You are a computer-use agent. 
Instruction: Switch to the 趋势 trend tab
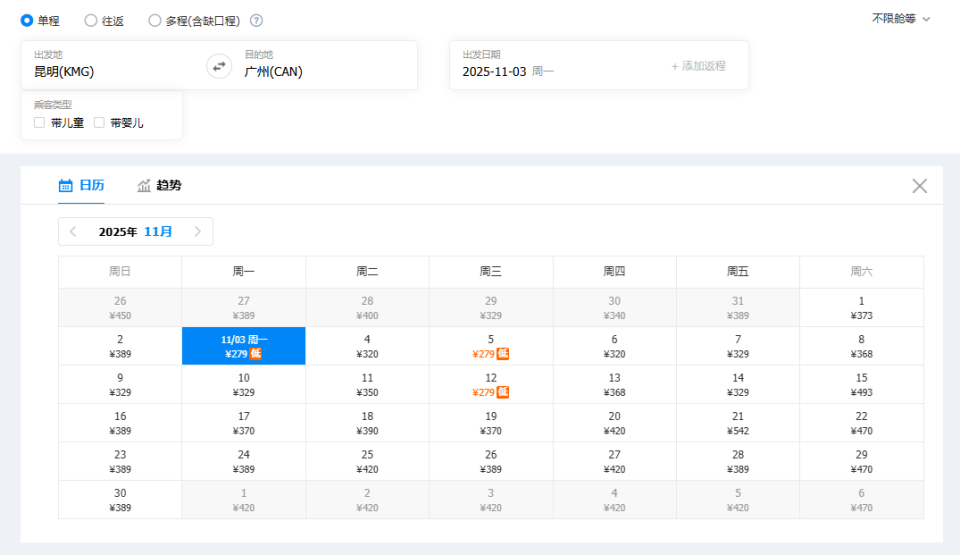pyautogui.click(x=159, y=185)
